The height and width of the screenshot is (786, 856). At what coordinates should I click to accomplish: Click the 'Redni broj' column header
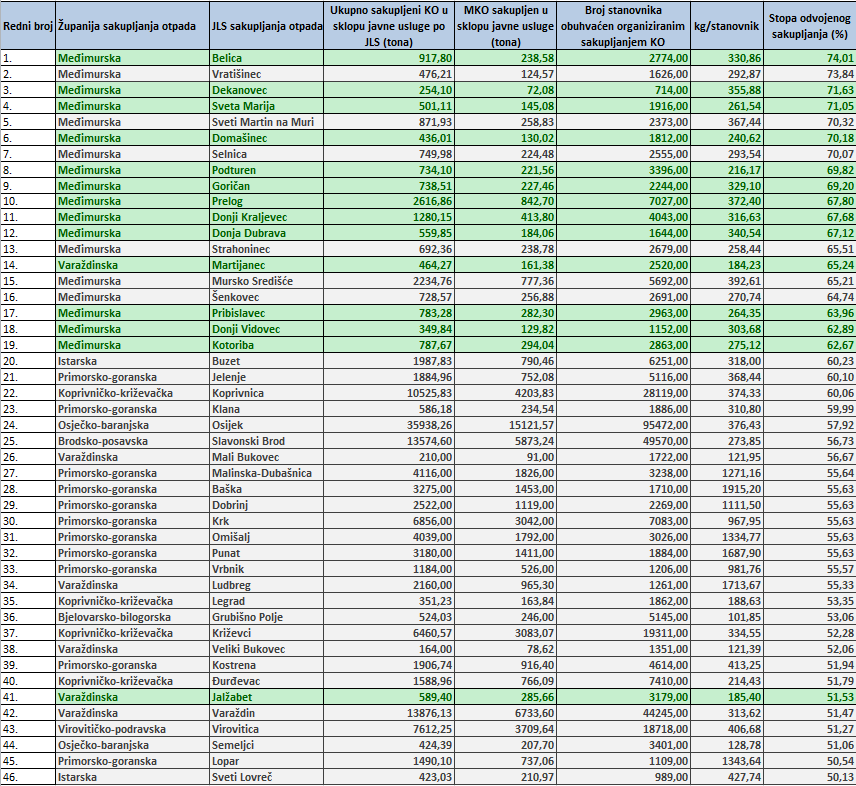coord(28,26)
